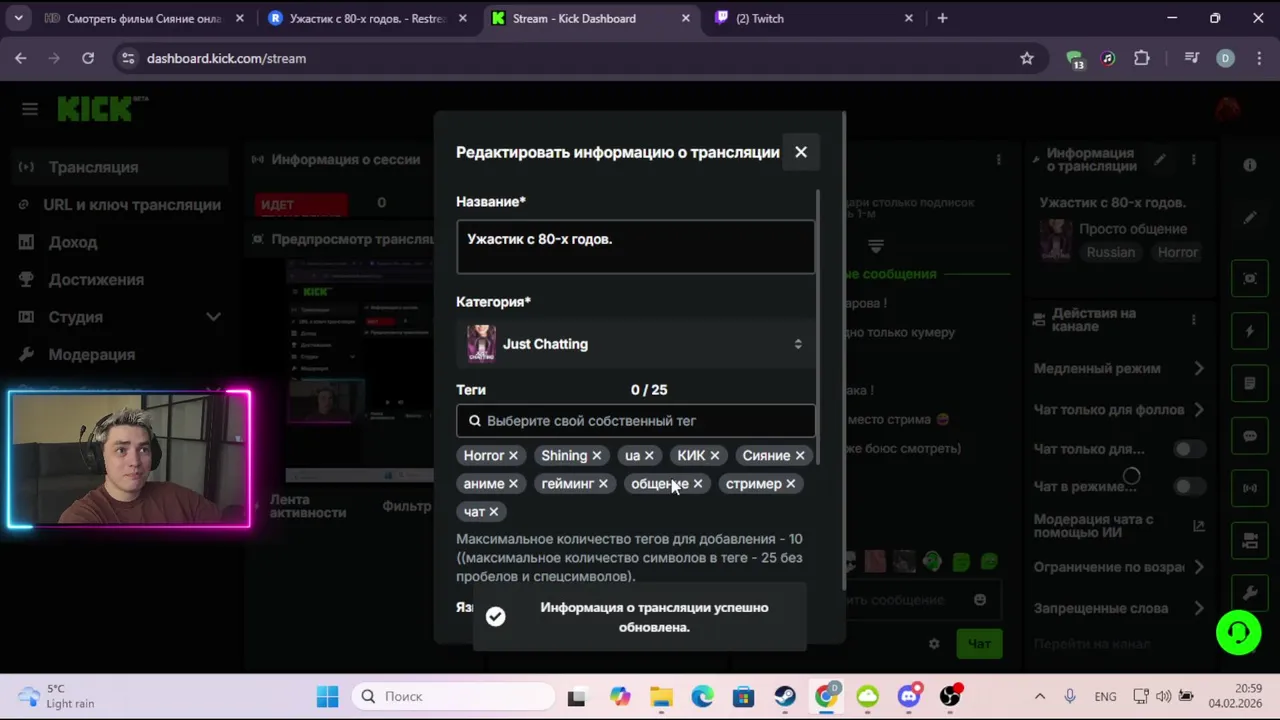Viewport: 1280px width, 720px height.
Task: Send message with green Чат button
Action: coord(979,644)
